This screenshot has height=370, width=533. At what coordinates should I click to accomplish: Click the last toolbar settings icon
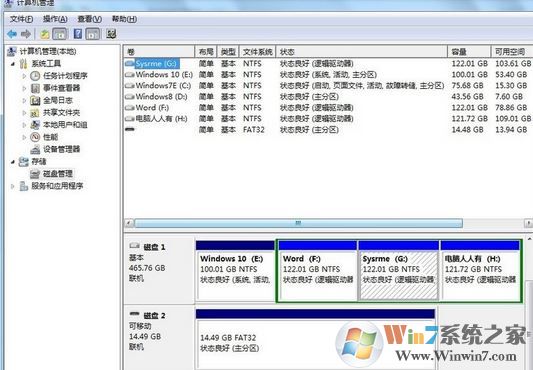pyautogui.click(x=111, y=34)
